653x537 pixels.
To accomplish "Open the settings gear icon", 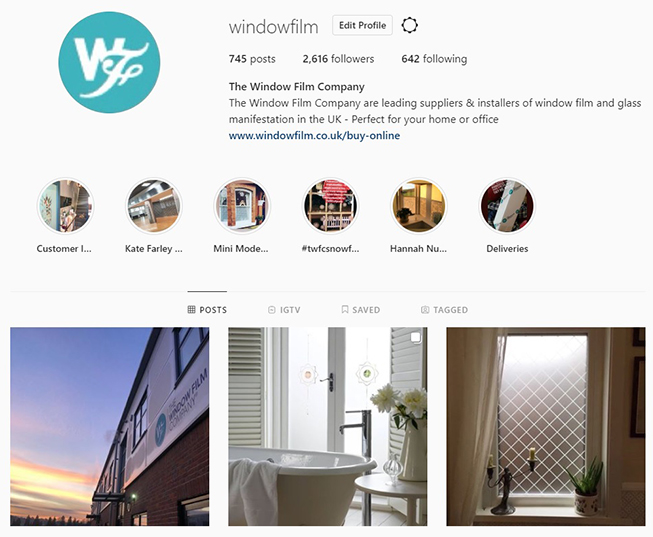I will tap(409, 25).
